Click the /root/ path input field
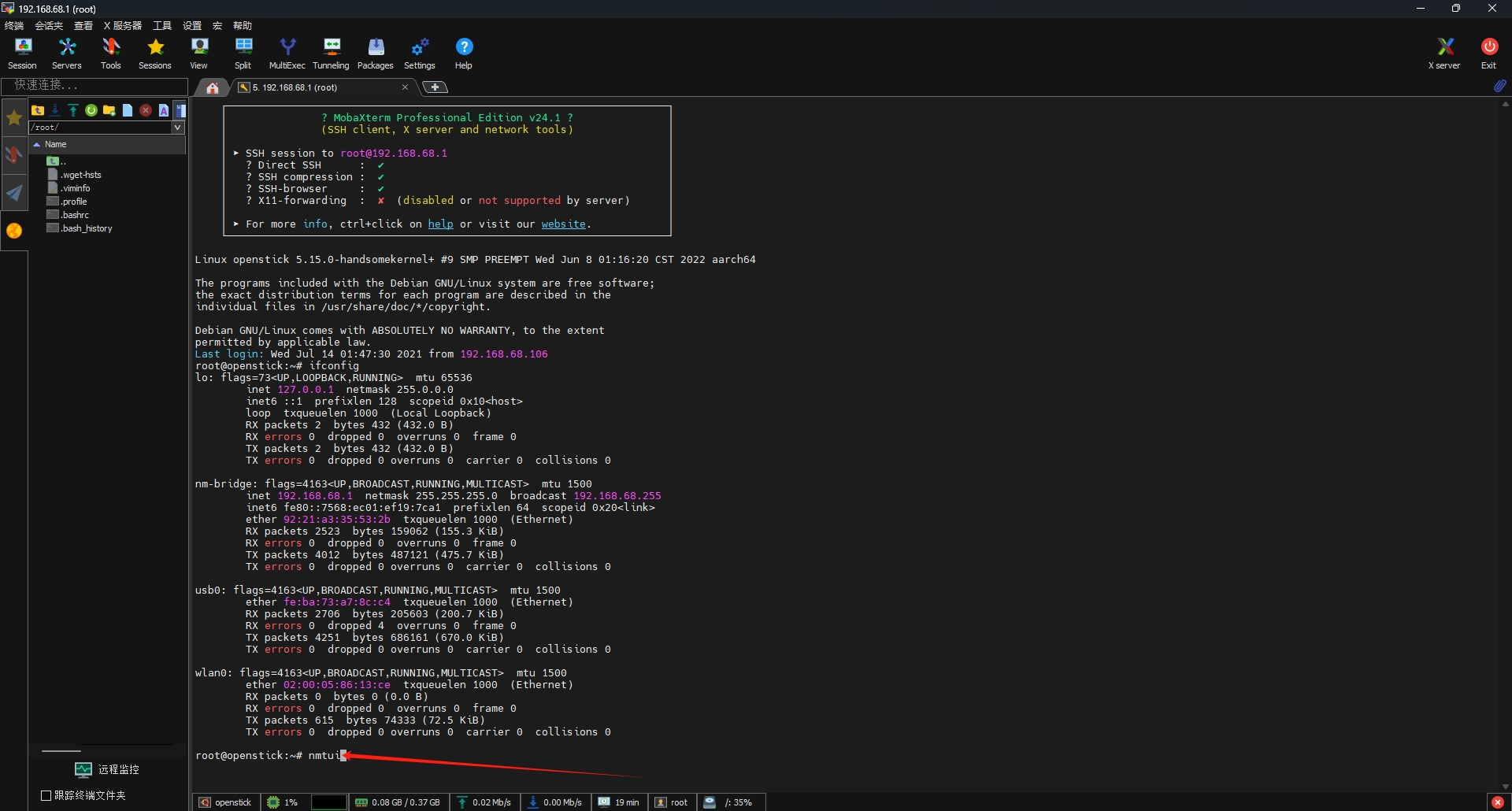The width and height of the screenshot is (1512, 811). [x=100, y=127]
